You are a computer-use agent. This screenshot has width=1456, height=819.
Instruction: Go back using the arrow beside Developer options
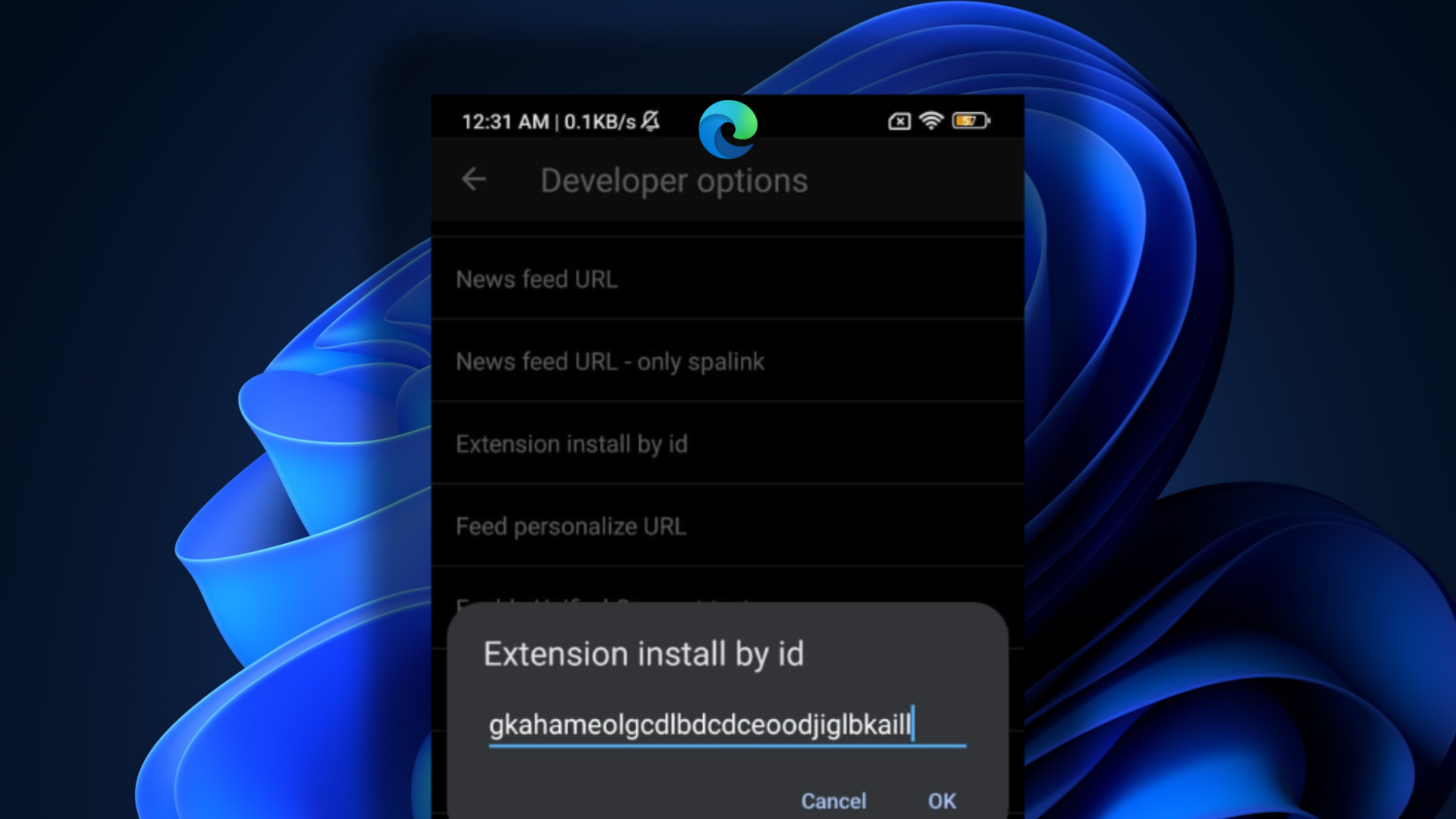474,180
